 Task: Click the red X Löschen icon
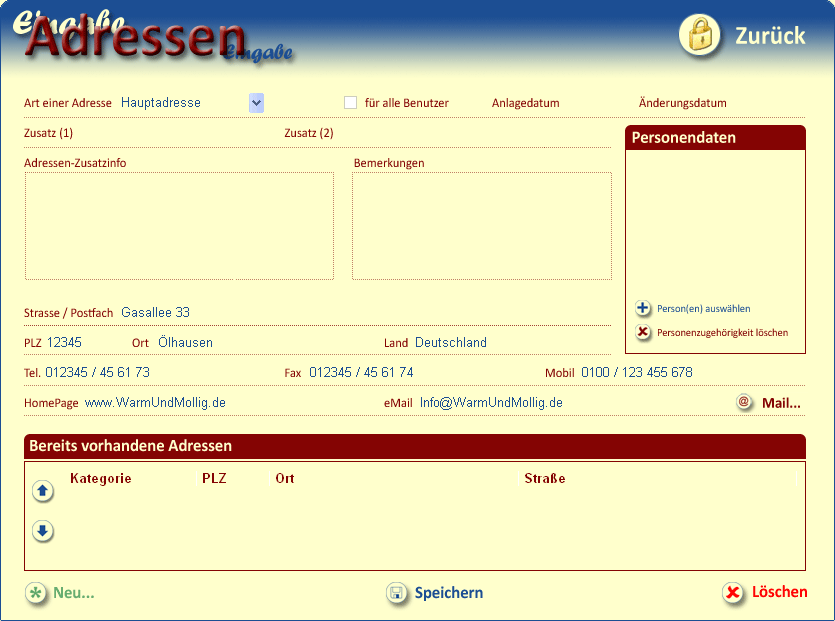tap(733, 592)
